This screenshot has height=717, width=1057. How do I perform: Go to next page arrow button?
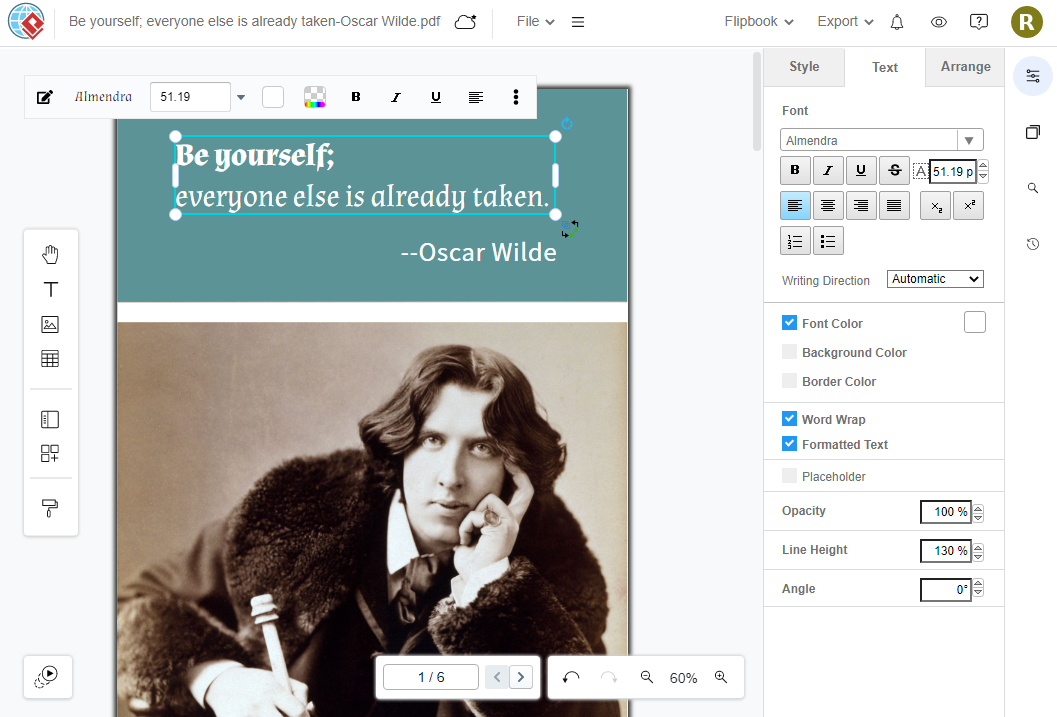tap(521, 677)
